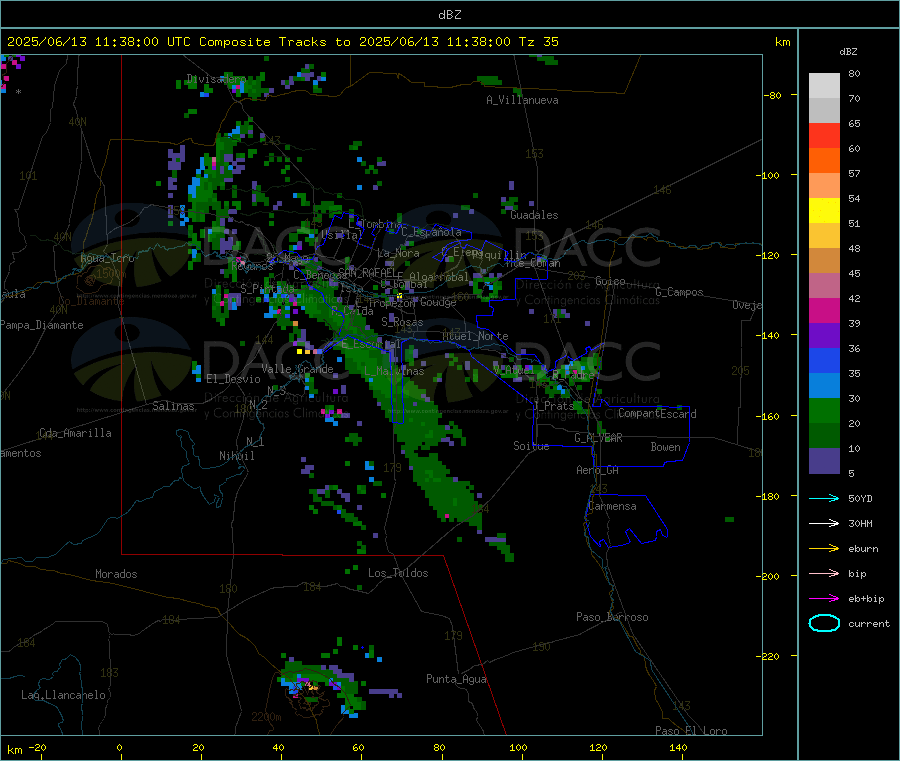This screenshot has width=900, height=761.
Task: Select the red legend swatch below 65 dBZ
Action: tap(824, 135)
